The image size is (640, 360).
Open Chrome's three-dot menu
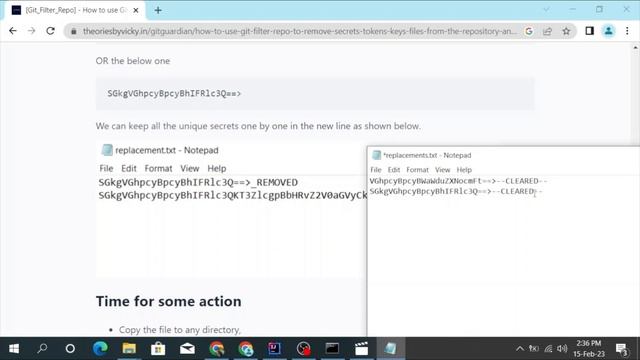627,31
